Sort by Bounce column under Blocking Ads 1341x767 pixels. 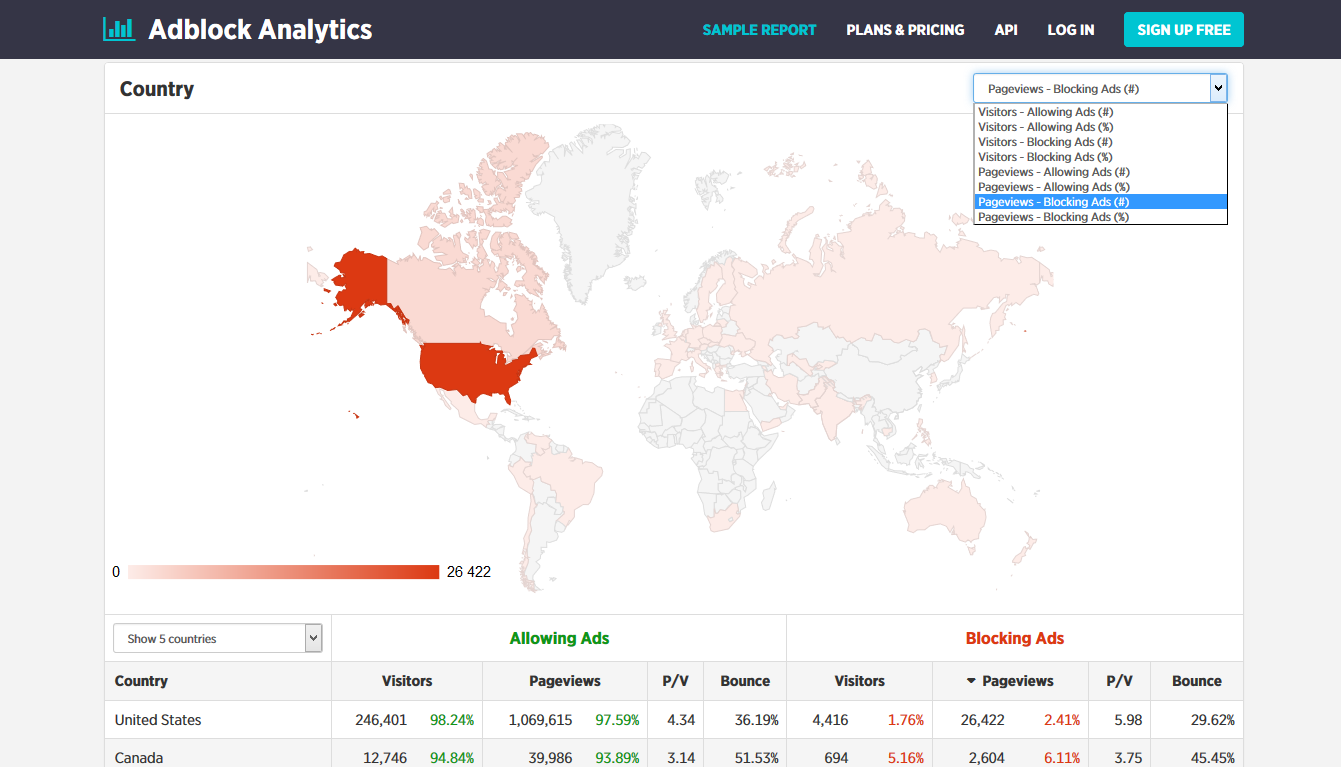[x=1196, y=681]
